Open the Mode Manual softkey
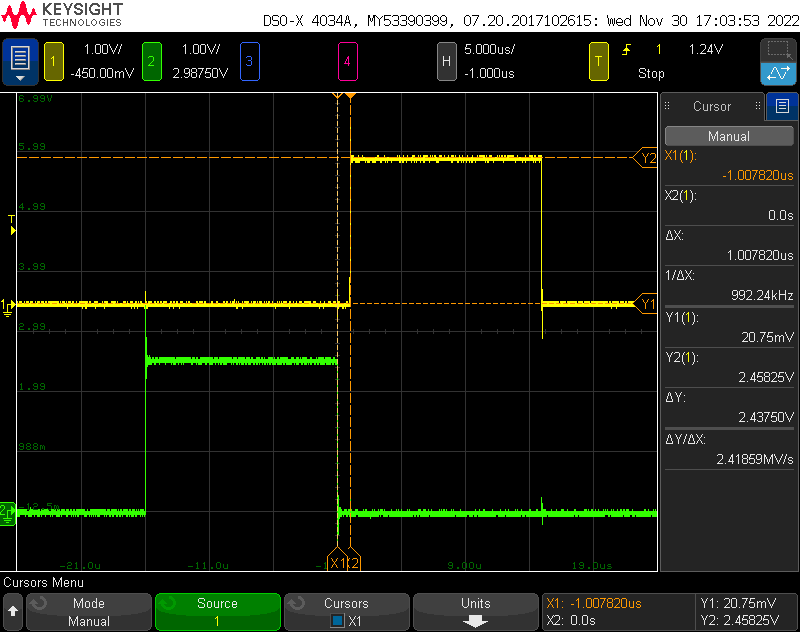This screenshot has width=800, height=632. click(x=88, y=612)
